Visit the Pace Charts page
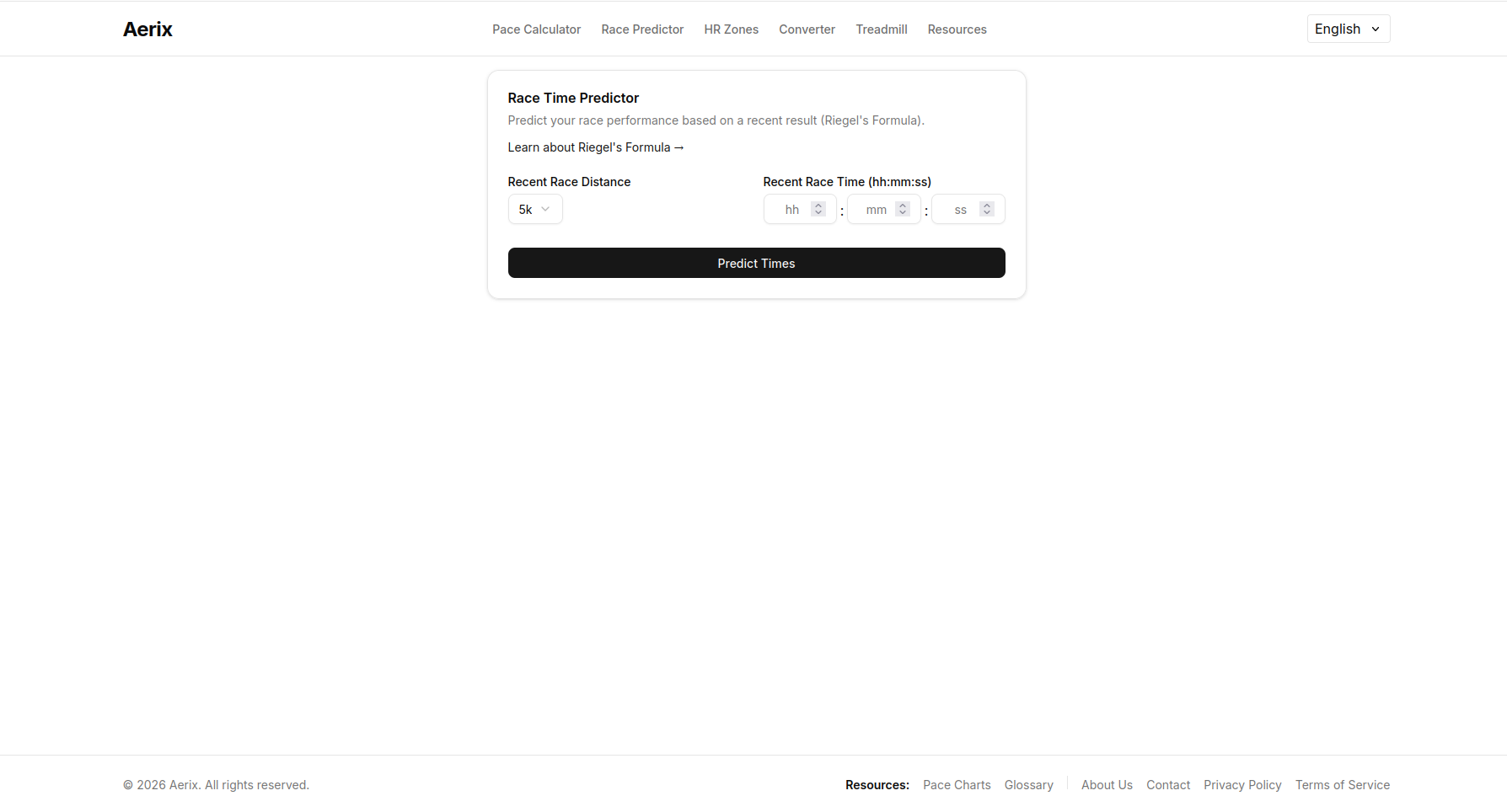 pos(957,784)
